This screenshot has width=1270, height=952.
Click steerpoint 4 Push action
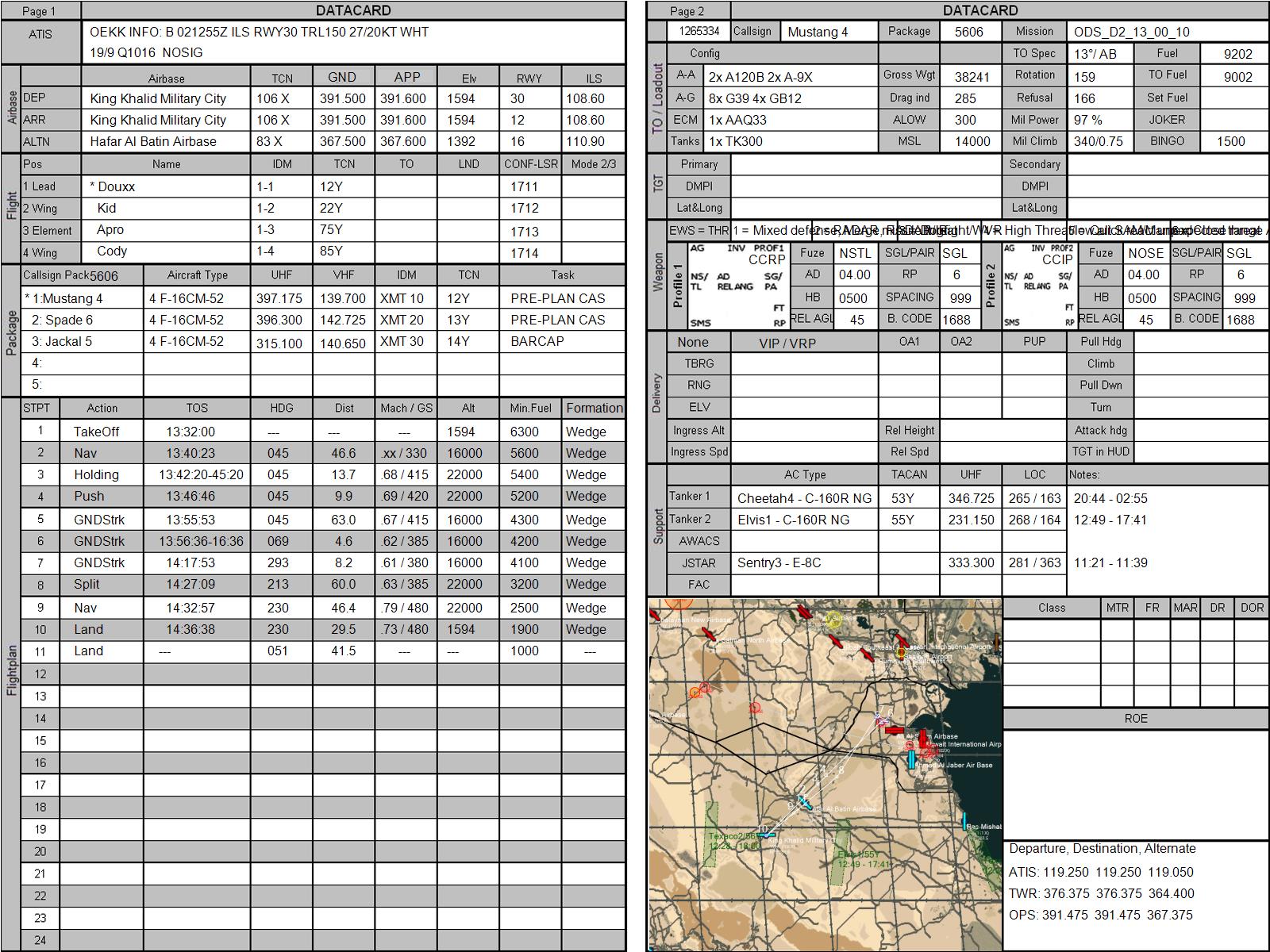click(x=89, y=496)
